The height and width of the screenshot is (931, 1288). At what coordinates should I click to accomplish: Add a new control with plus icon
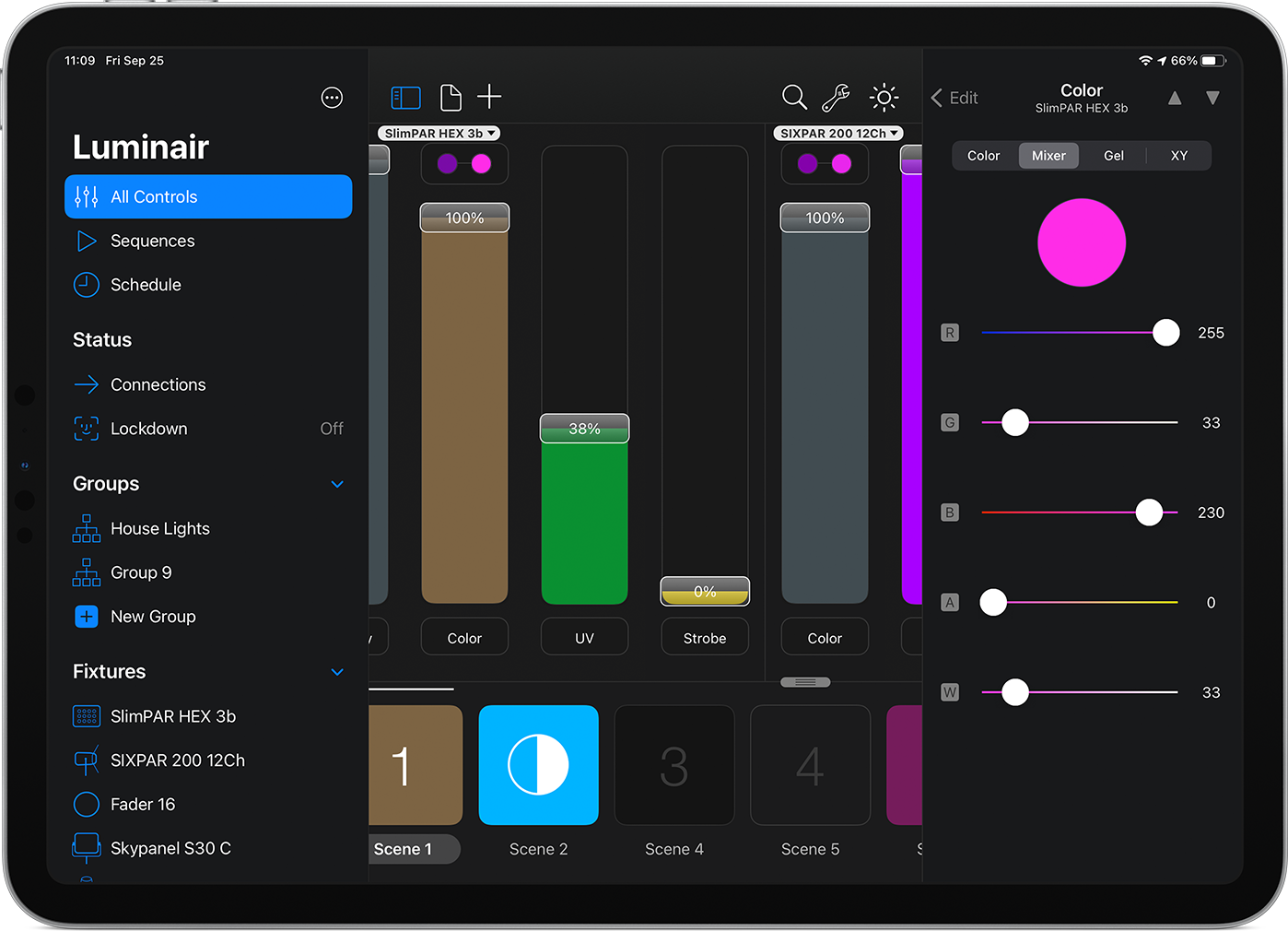point(489,97)
